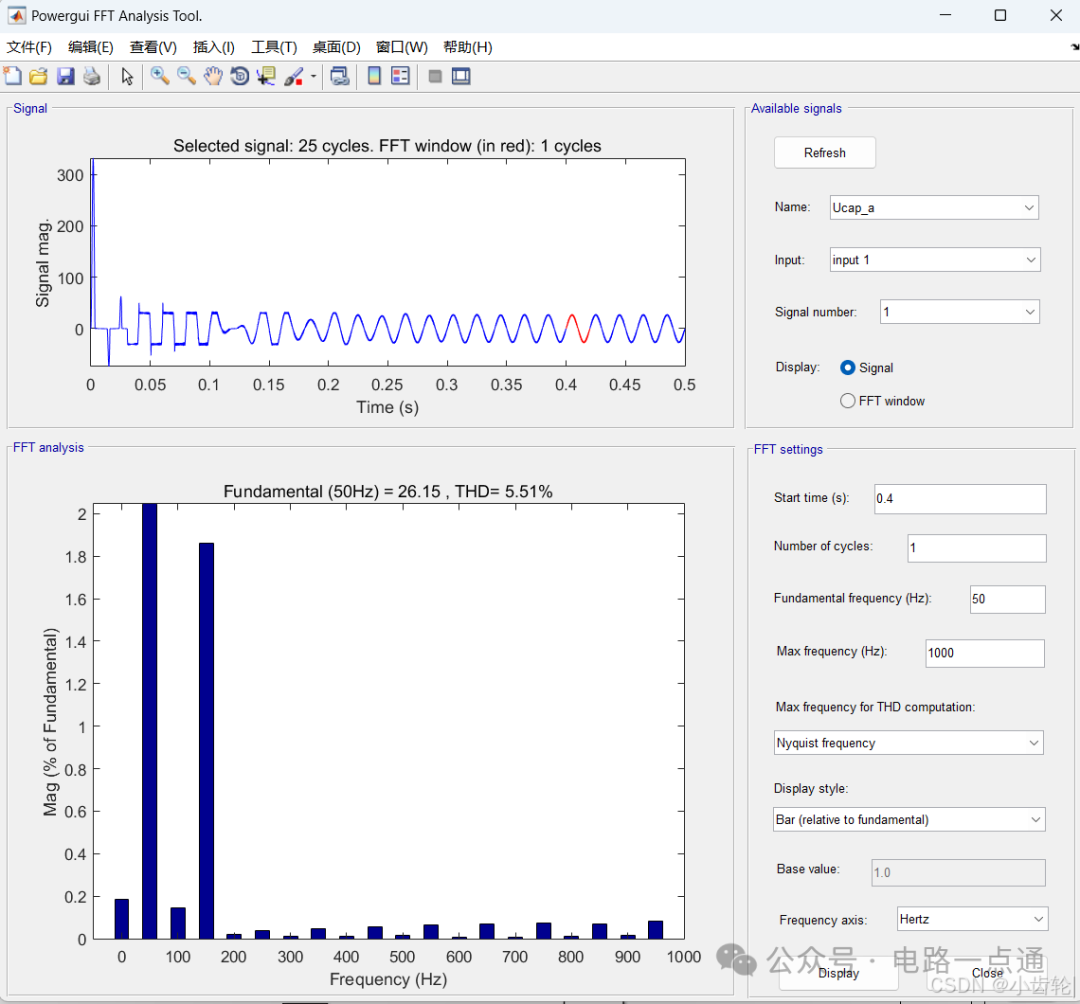Save the figure with the floppy disk icon
Viewport: 1080px width, 1004px height.
pos(65,76)
